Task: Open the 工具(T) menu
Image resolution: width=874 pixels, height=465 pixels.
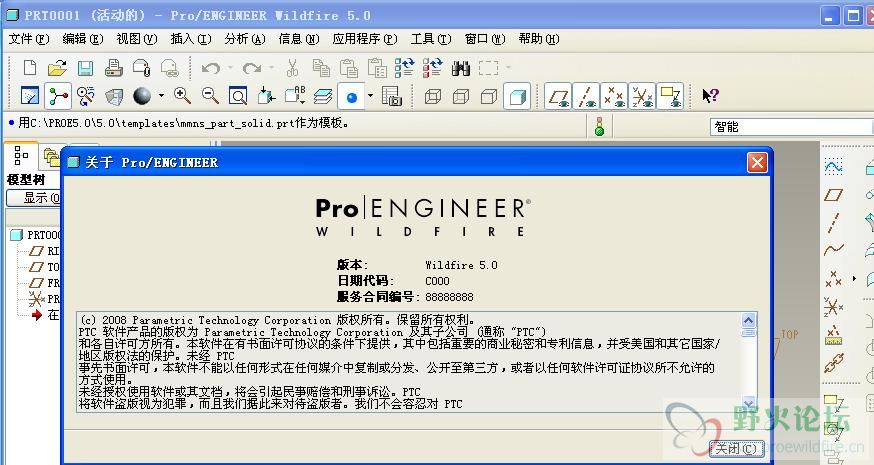Action: pos(430,39)
